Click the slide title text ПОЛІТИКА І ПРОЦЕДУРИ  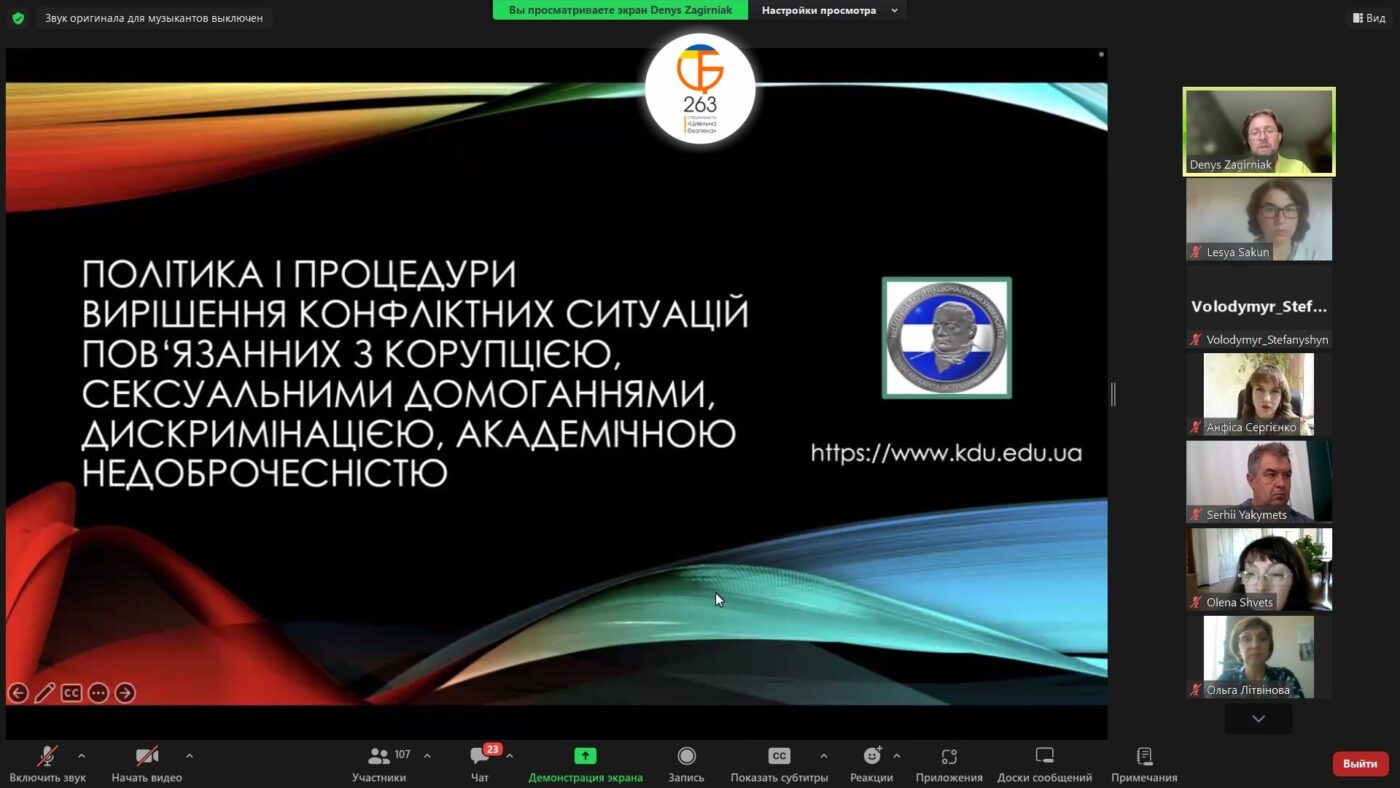pyautogui.click(x=298, y=274)
